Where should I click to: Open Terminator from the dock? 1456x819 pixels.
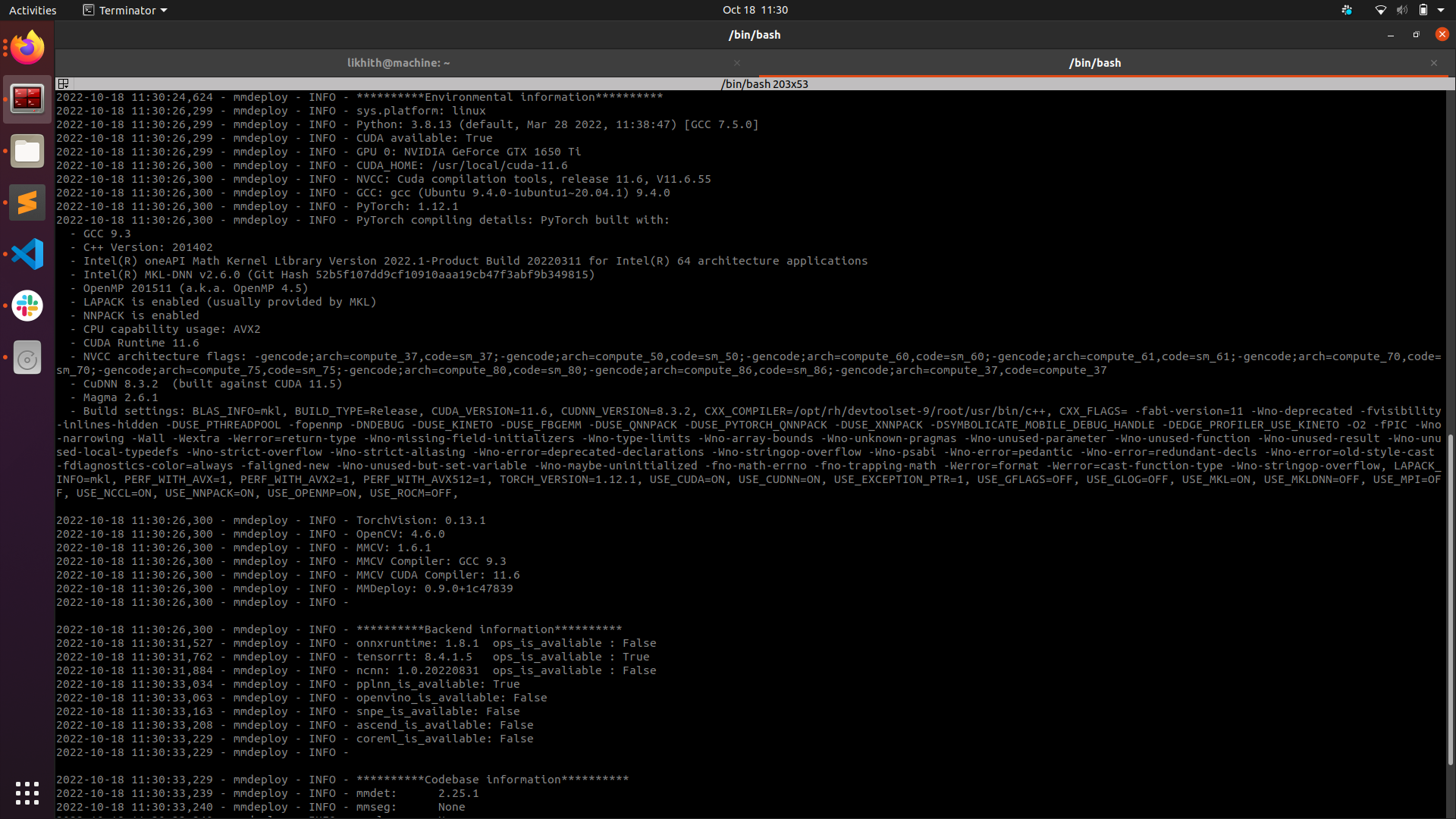(27, 99)
